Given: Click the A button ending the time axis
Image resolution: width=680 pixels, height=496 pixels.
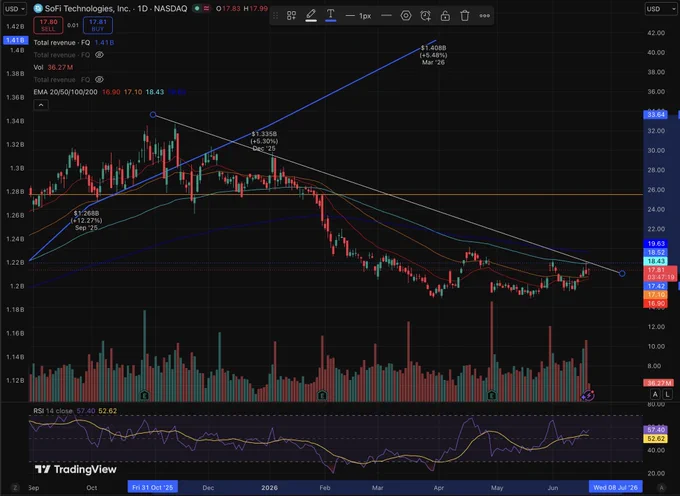Looking at the screenshot, I should click(x=661, y=487).
